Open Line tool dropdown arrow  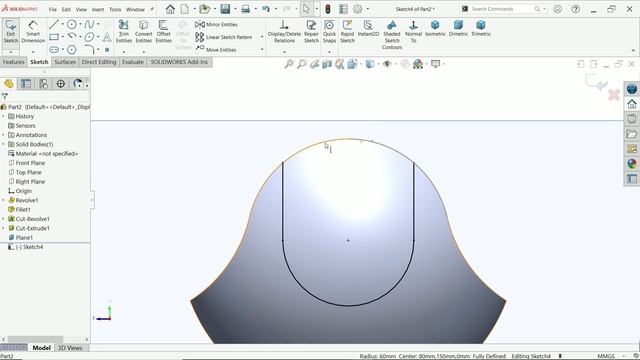click(x=62, y=24)
